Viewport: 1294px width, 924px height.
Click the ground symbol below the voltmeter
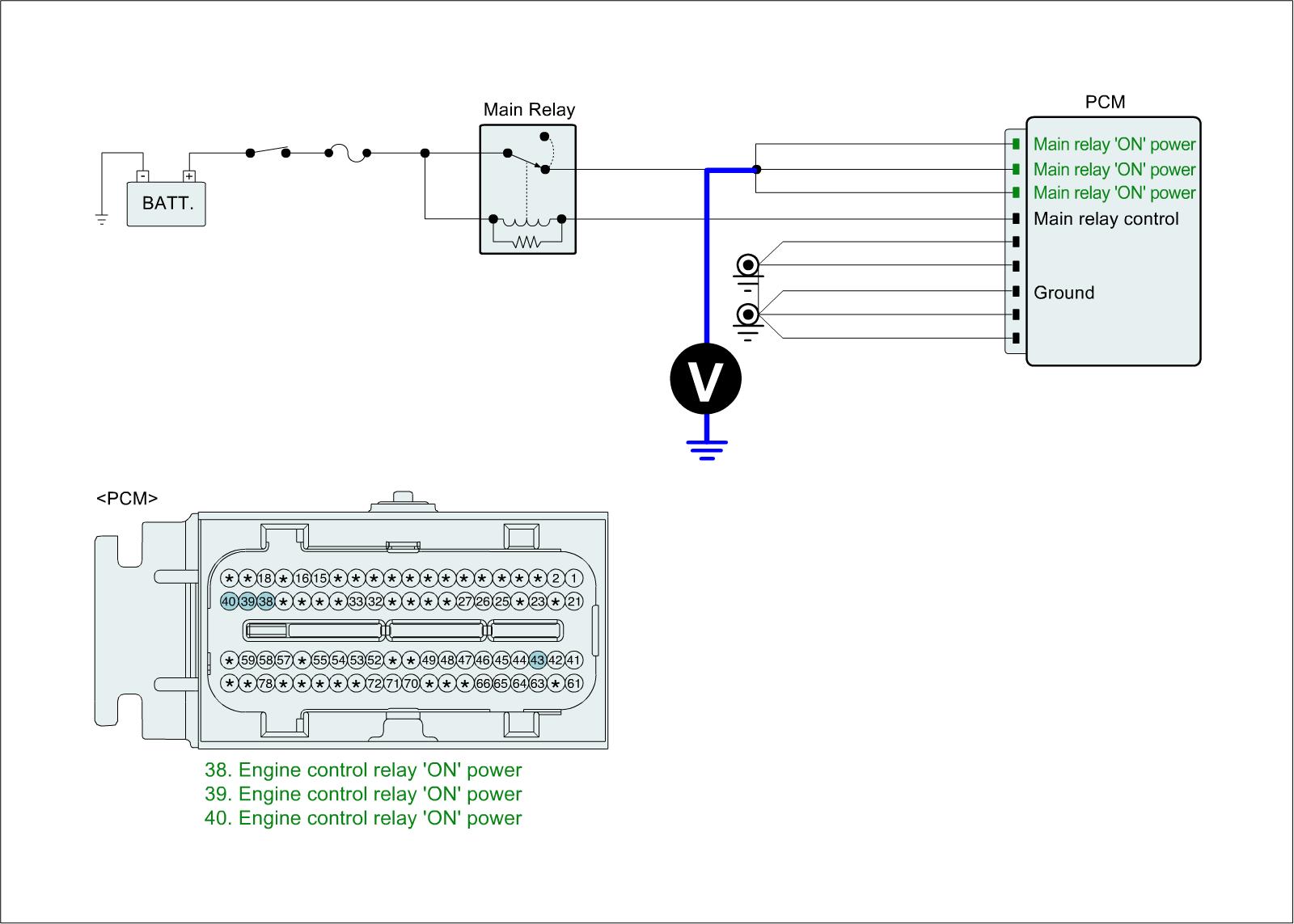[x=707, y=449]
